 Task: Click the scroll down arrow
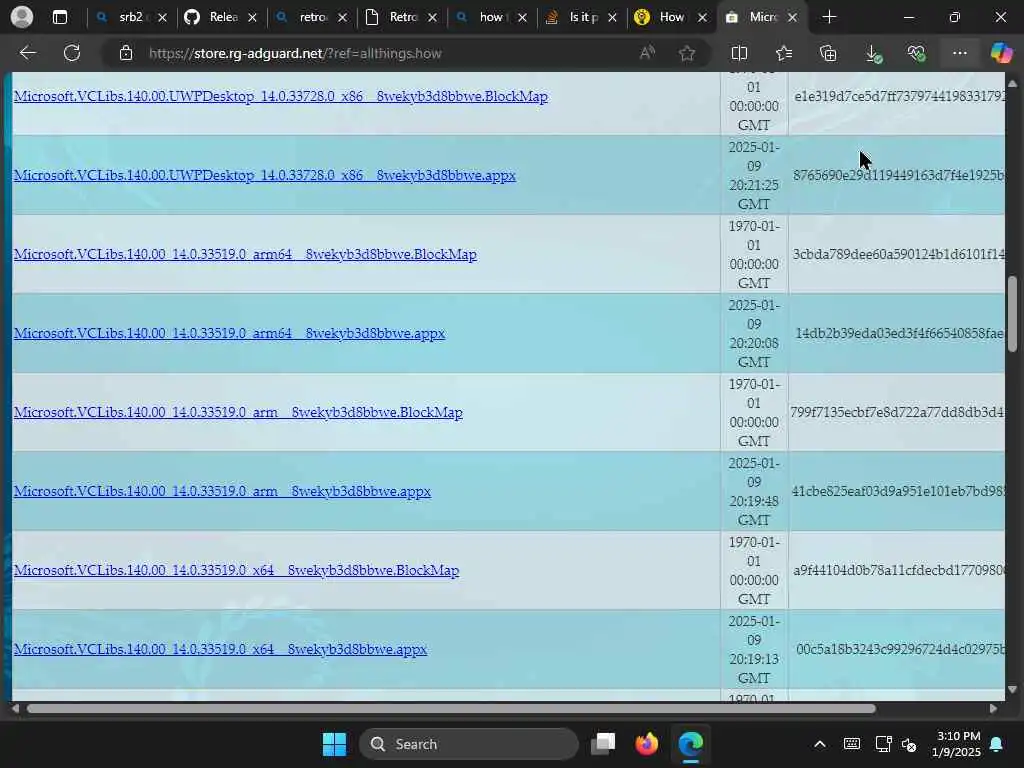(x=1012, y=690)
